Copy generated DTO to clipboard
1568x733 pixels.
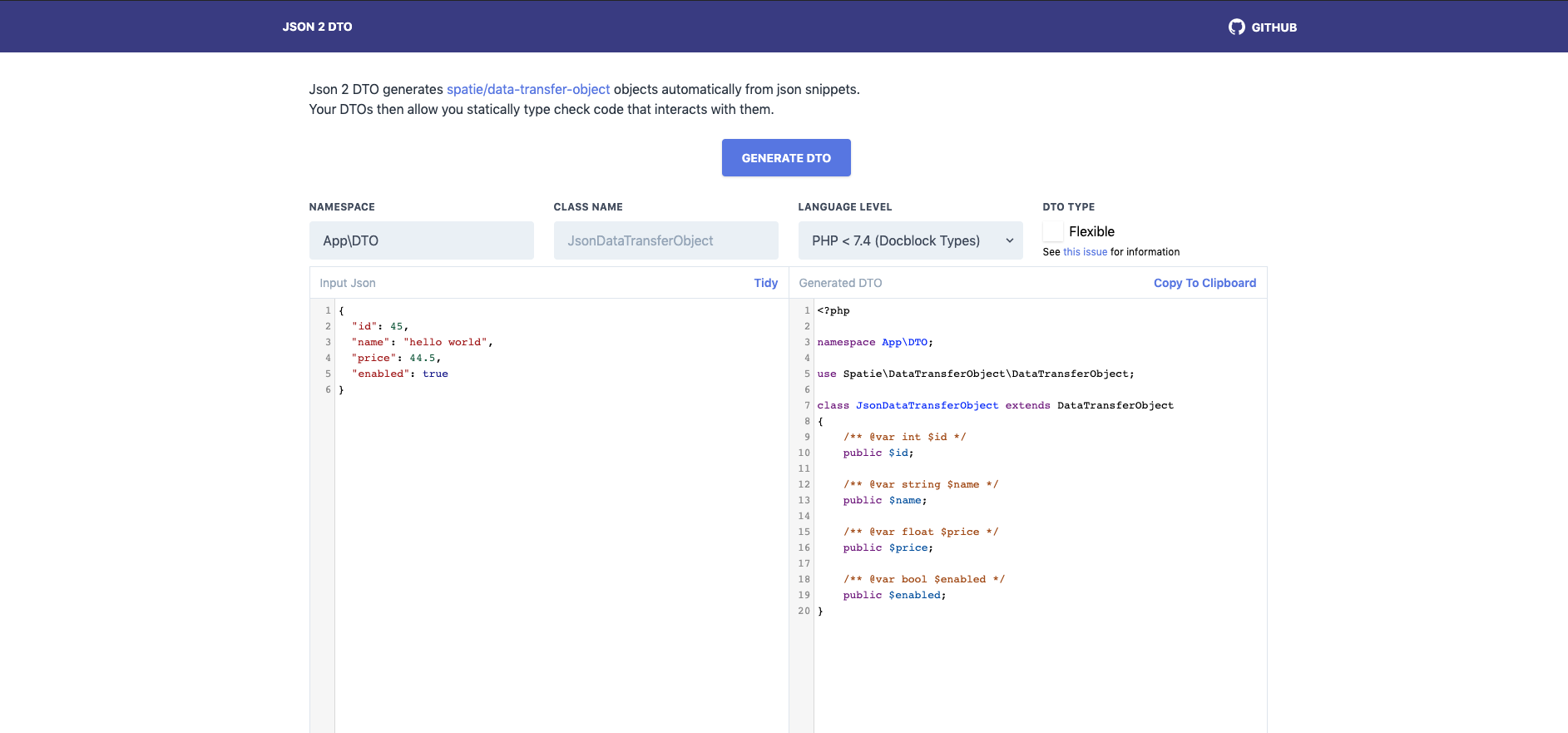(x=1204, y=283)
